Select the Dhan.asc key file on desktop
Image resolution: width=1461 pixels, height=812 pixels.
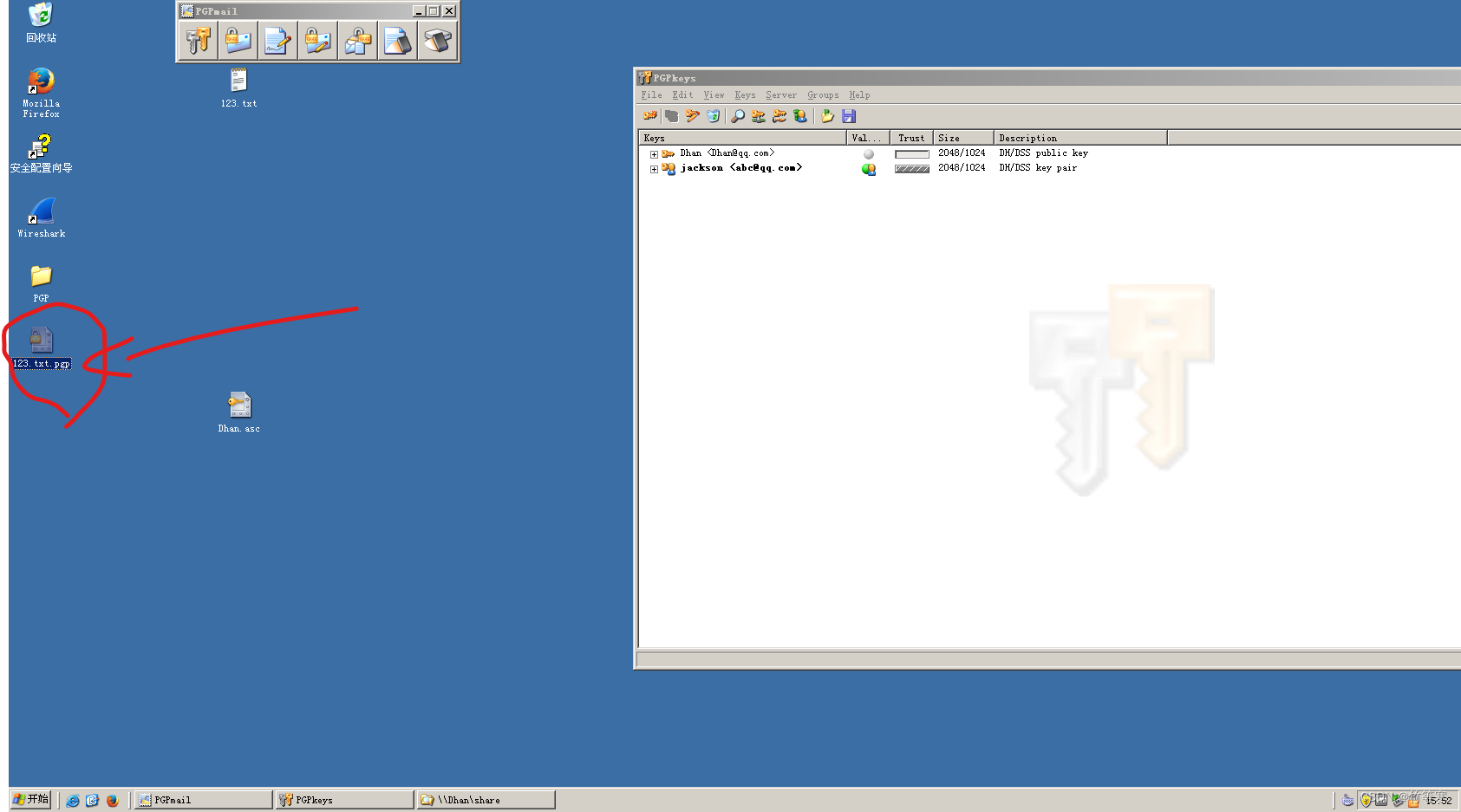(239, 412)
